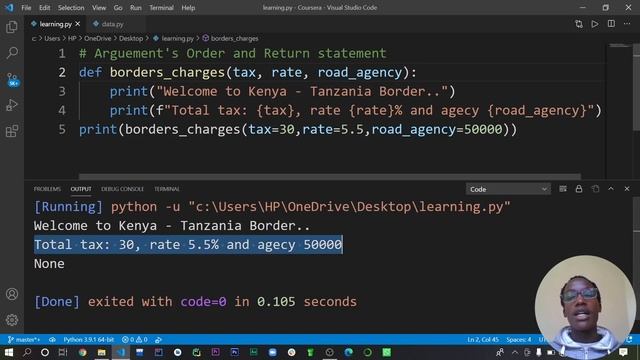Viewport: 640px width, 360px height.
Task: Open Windows Task View
Action: click(62, 352)
